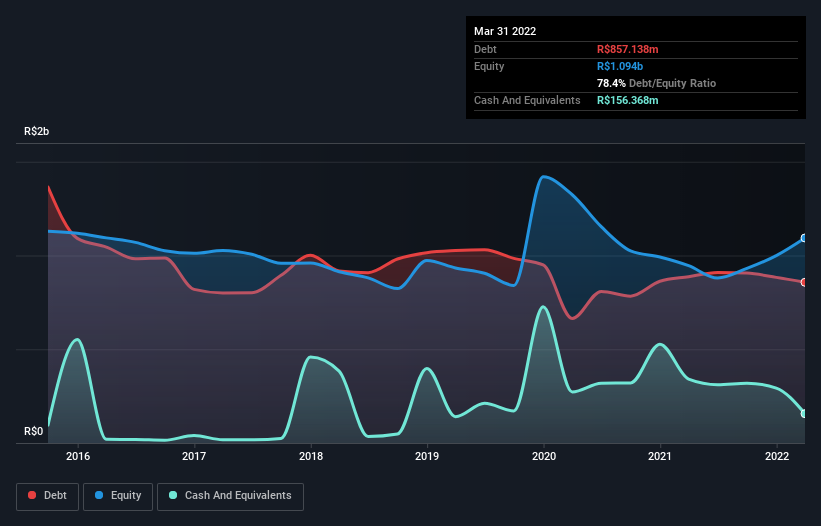Click the R$1.094b equity value
The width and height of the screenshot is (821, 526).
[x=620, y=66]
